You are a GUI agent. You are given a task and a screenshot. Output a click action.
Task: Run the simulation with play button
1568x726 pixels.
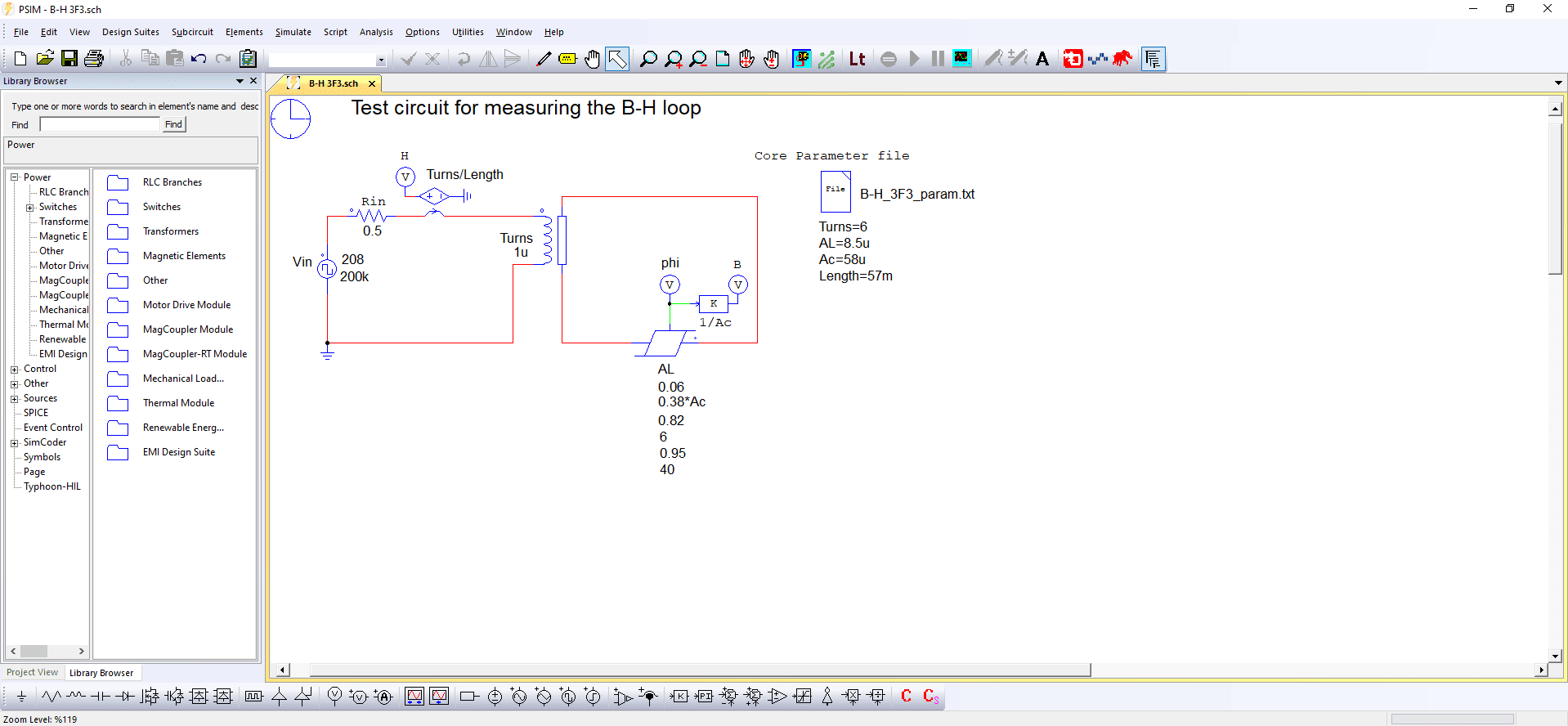[x=914, y=59]
